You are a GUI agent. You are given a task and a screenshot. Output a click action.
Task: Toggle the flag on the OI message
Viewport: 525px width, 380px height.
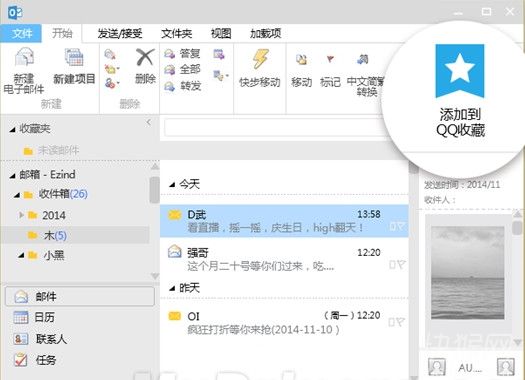pyautogui.click(x=400, y=322)
